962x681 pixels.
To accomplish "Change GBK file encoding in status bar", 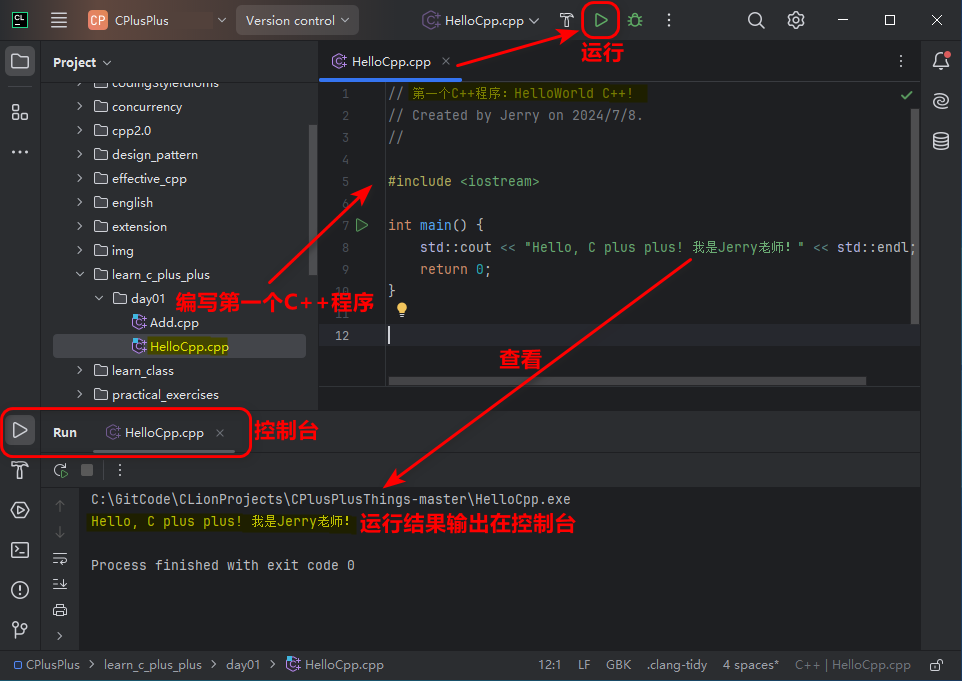I will (618, 665).
